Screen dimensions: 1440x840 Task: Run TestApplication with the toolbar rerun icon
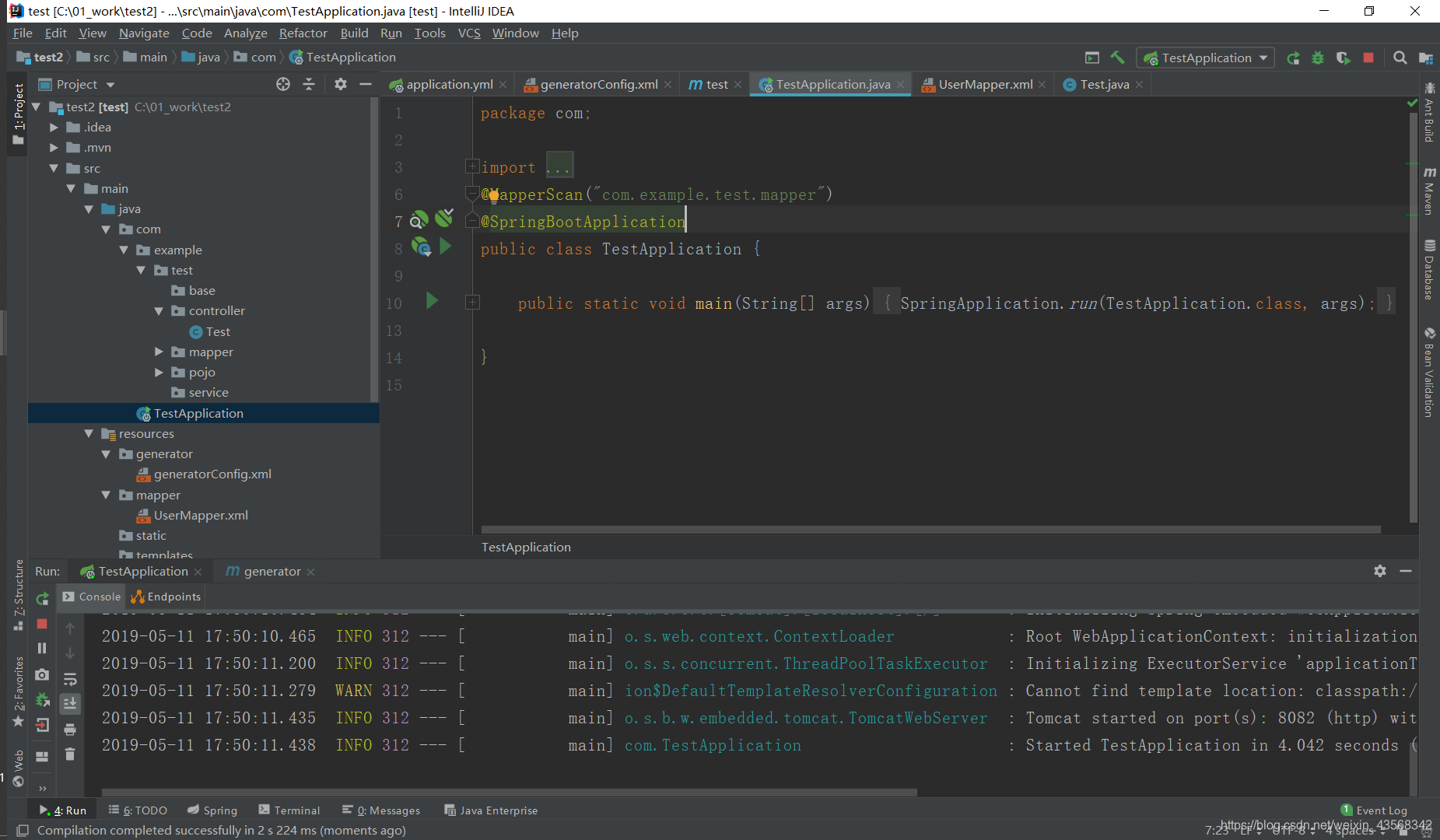1293,58
